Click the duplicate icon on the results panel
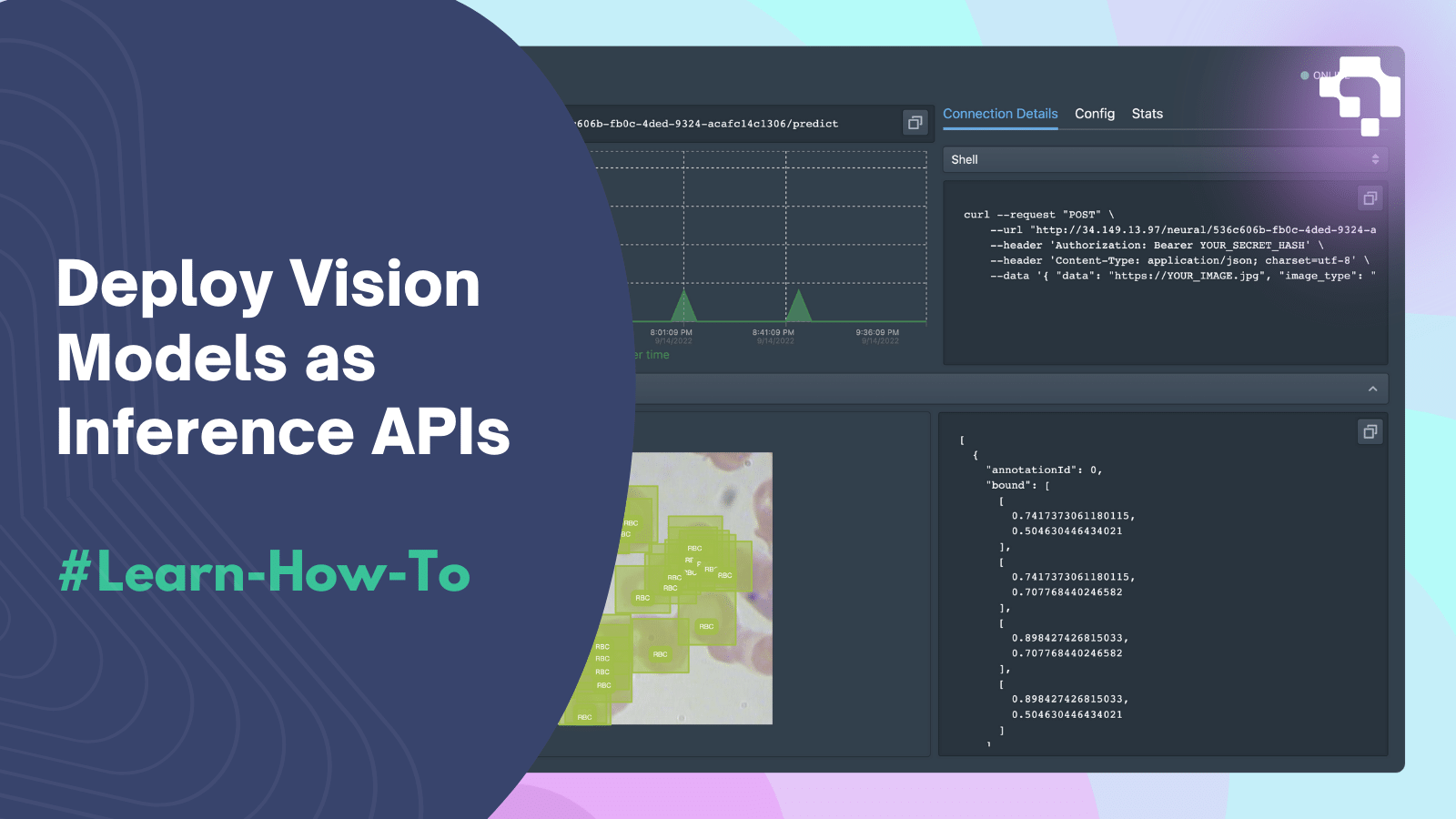1456x819 pixels. (x=1369, y=431)
